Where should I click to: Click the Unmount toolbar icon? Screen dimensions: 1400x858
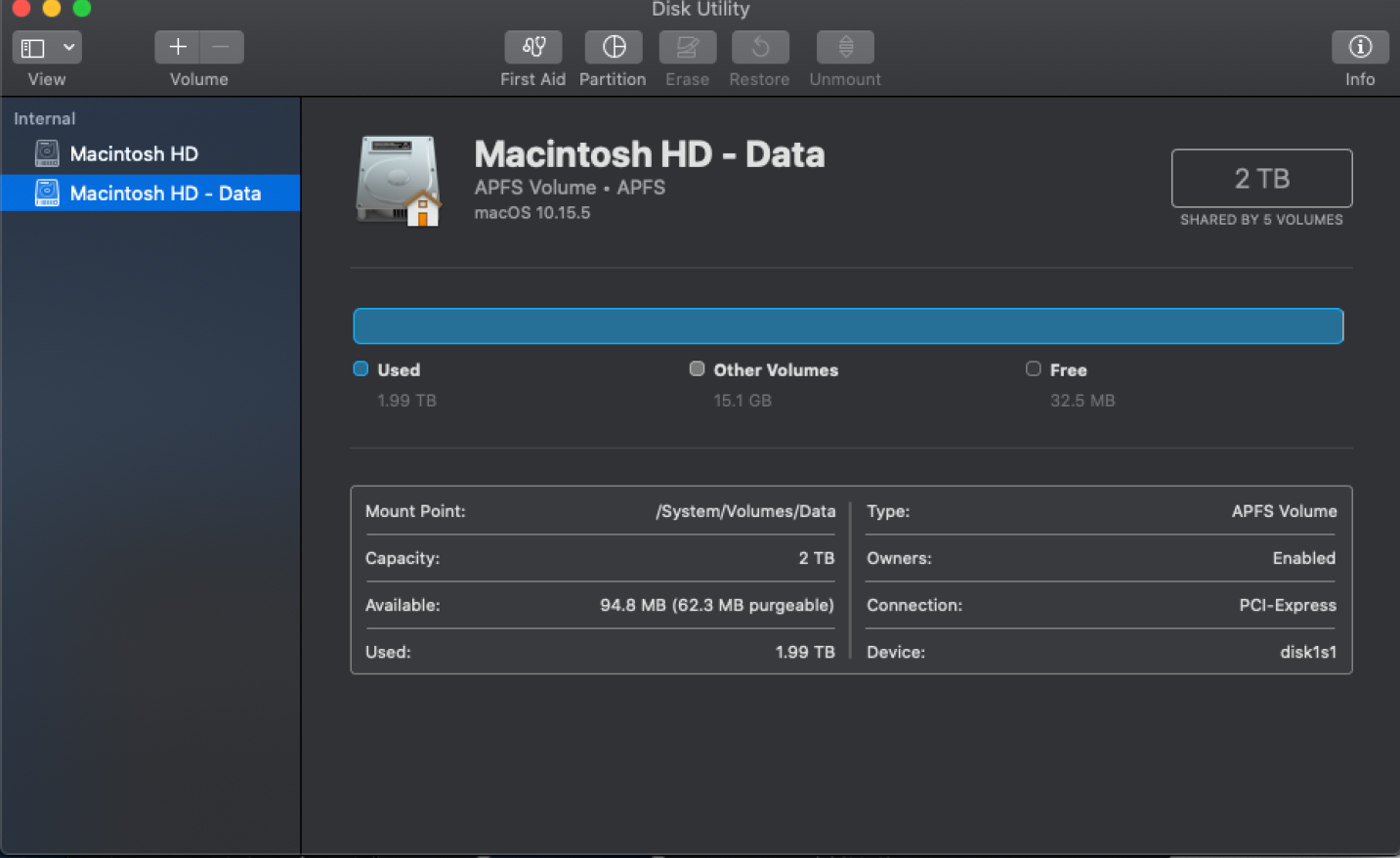point(846,47)
